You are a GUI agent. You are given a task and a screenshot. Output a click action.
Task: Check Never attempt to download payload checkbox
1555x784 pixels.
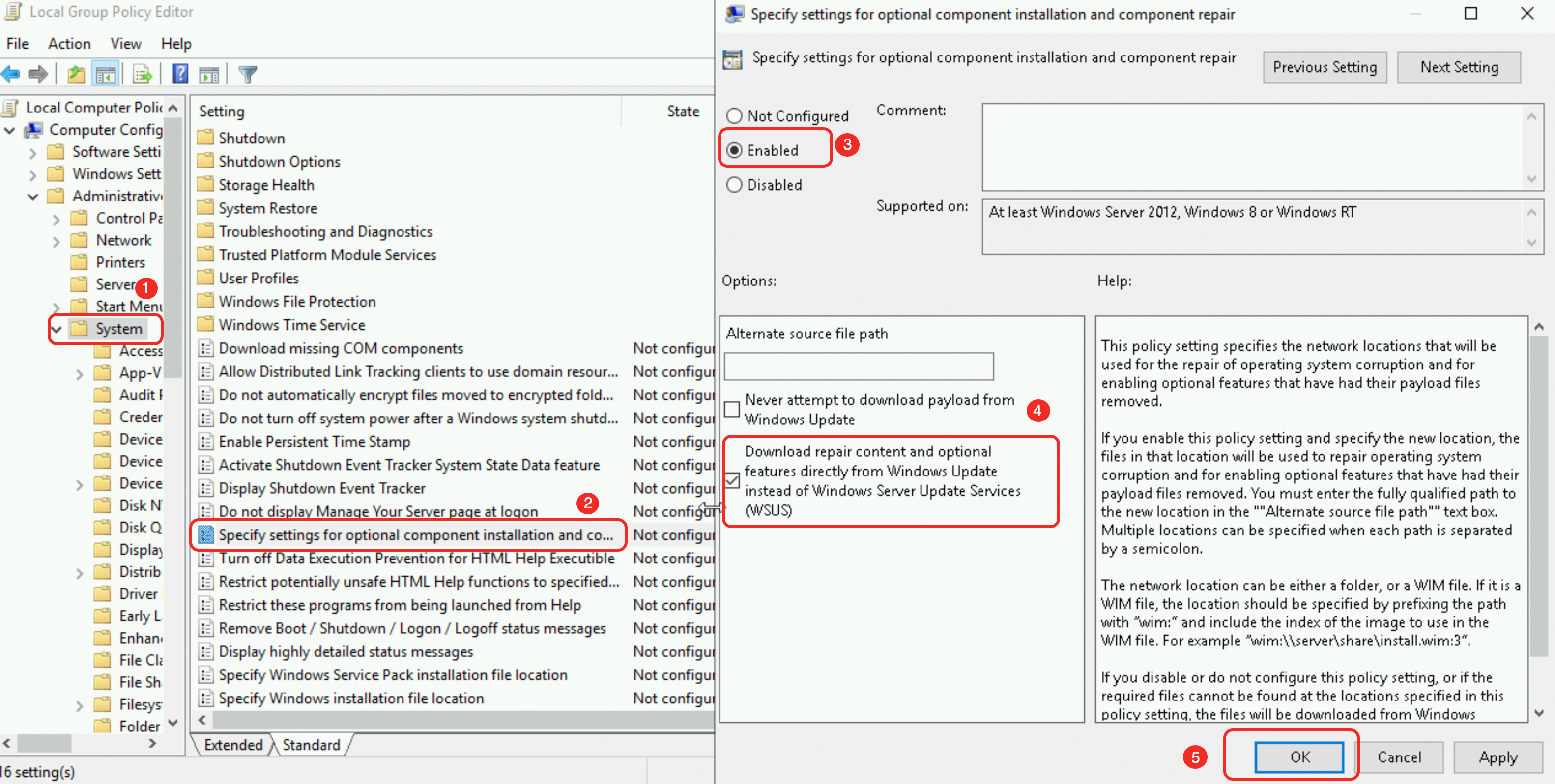tap(732, 409)
